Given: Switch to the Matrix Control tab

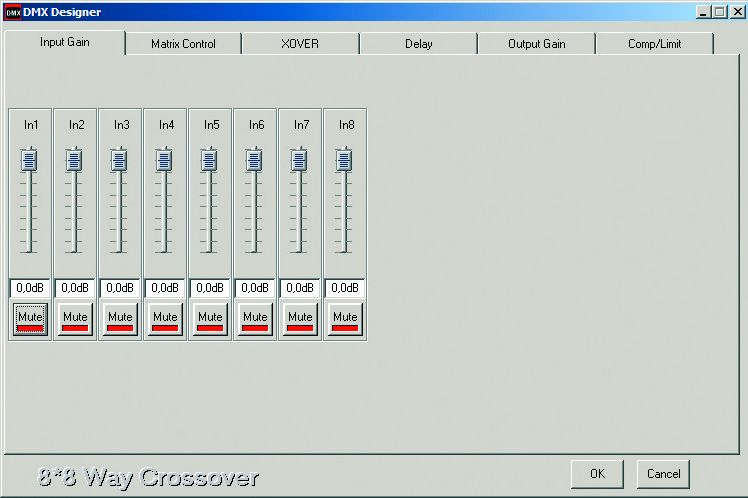Looking at the screenshot, I should click(x=183, y=44).
